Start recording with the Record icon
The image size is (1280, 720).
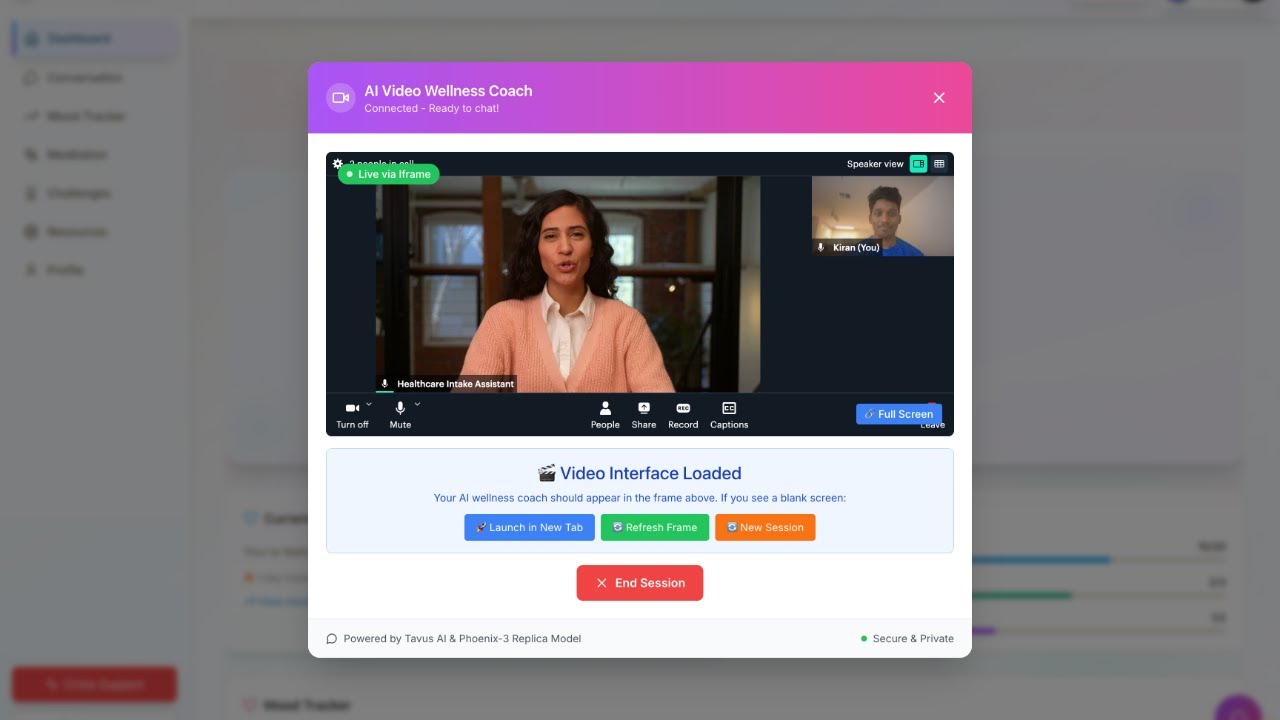click(683, 415)
